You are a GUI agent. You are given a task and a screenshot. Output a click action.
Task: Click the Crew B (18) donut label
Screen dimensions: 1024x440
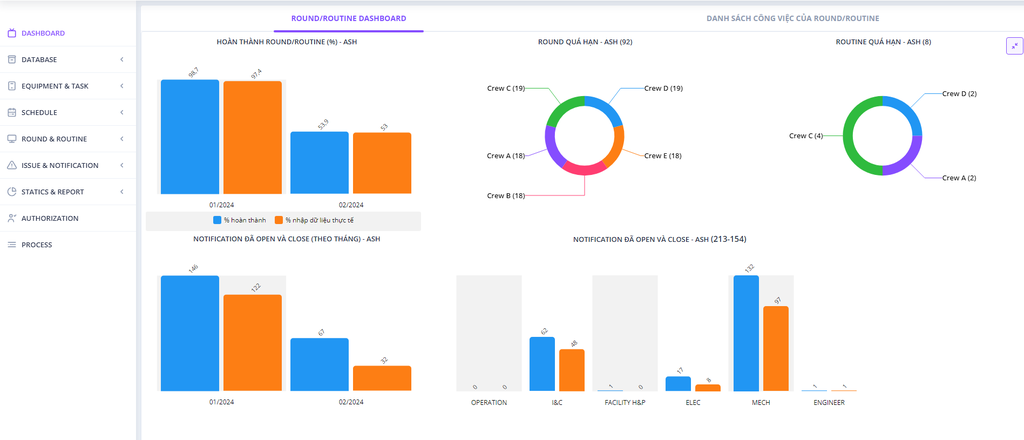coord(506,195)
